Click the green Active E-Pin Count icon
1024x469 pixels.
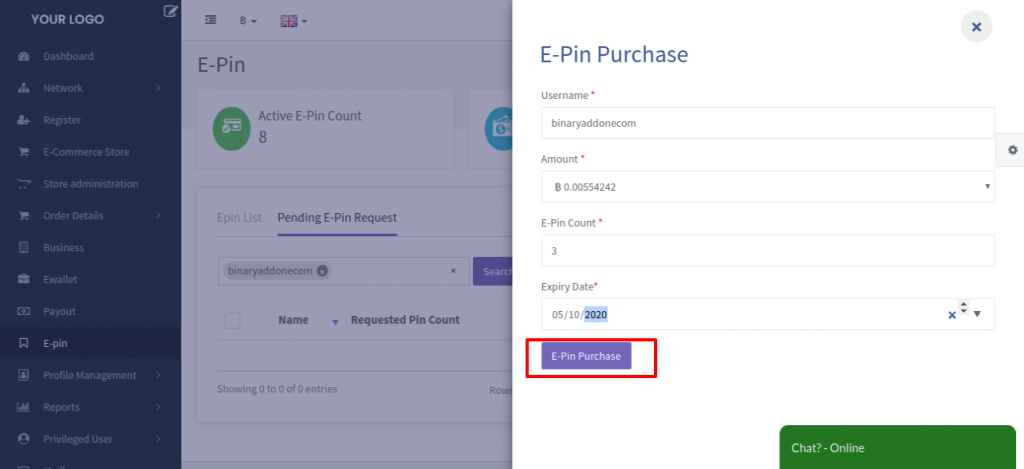pyautogui.click(x=232, y=129)
